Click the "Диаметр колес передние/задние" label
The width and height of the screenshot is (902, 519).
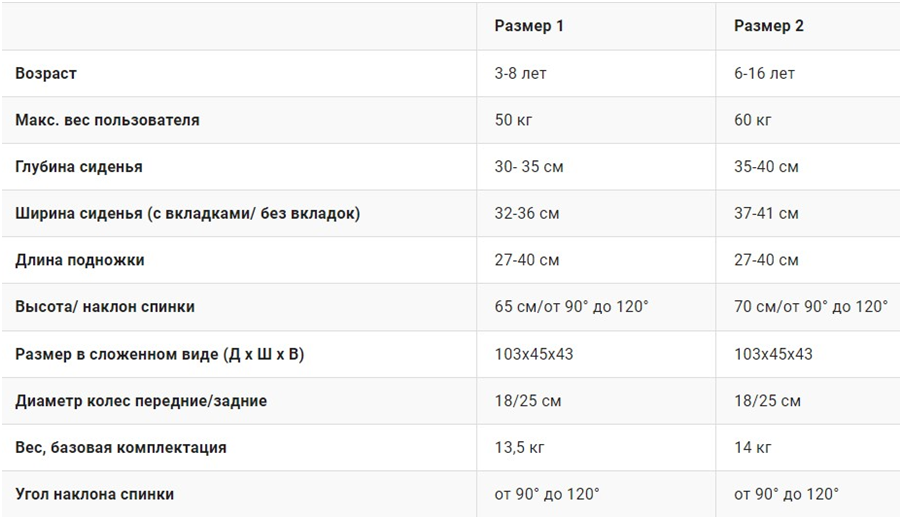(141, 401)
